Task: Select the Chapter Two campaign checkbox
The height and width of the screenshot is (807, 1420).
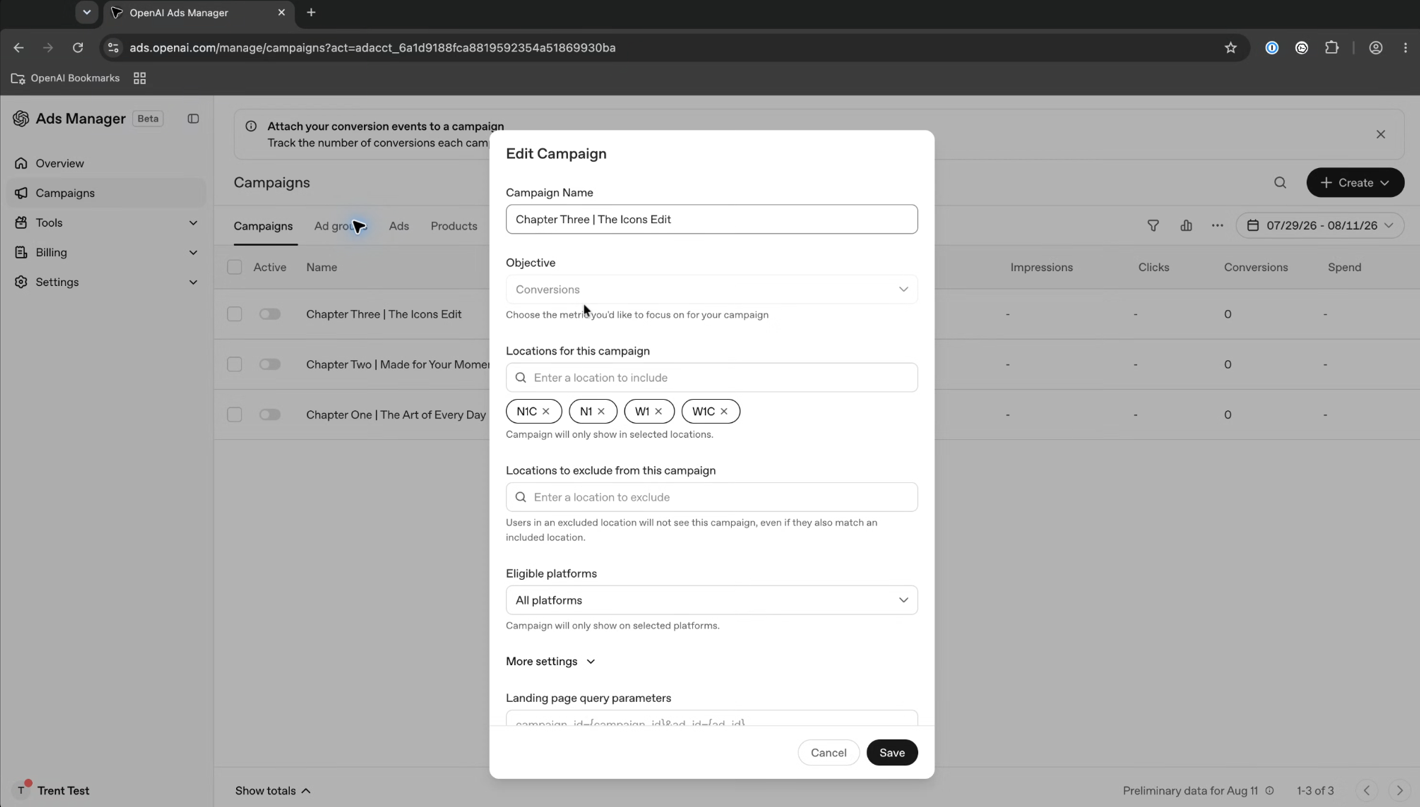Action: tap(235, 364)
